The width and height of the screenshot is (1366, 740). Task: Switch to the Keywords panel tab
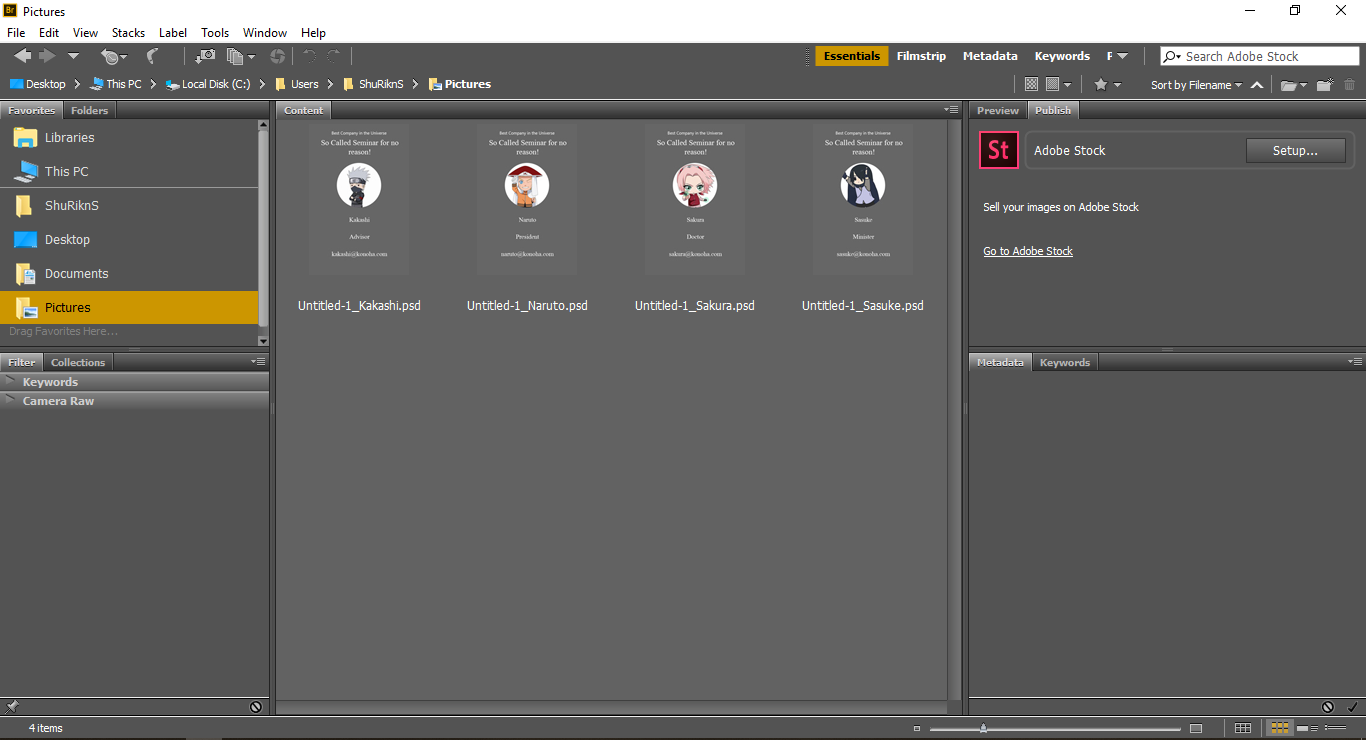[1064, 362]
